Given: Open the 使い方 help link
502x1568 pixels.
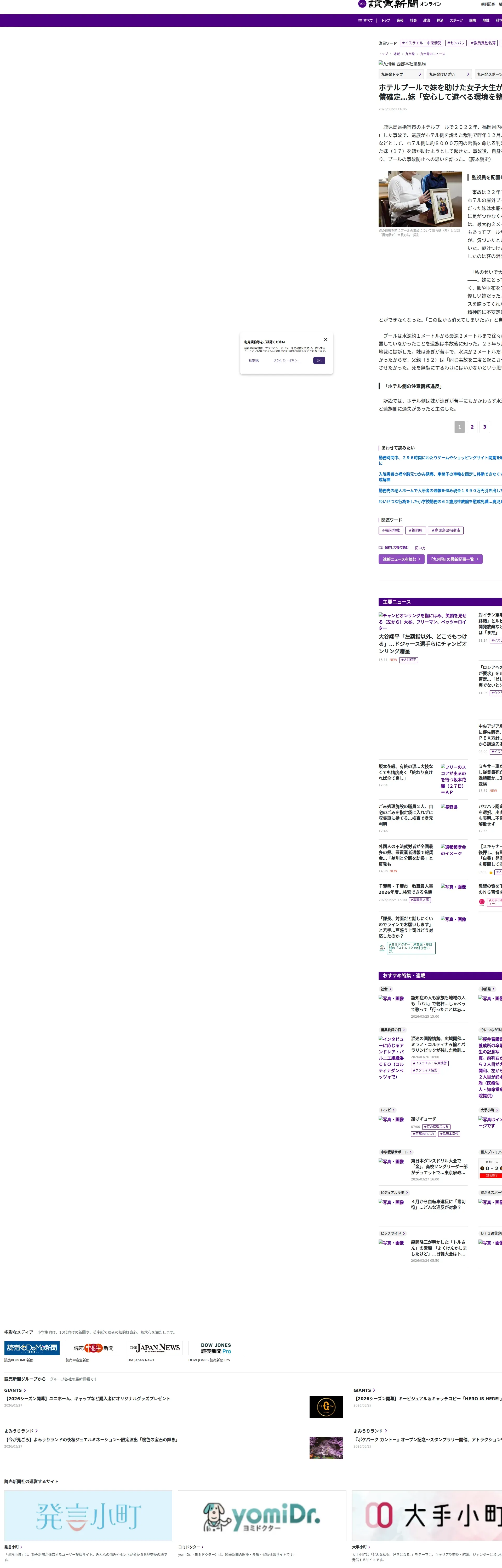Looking at the screenshot, I should click(420, 548).
